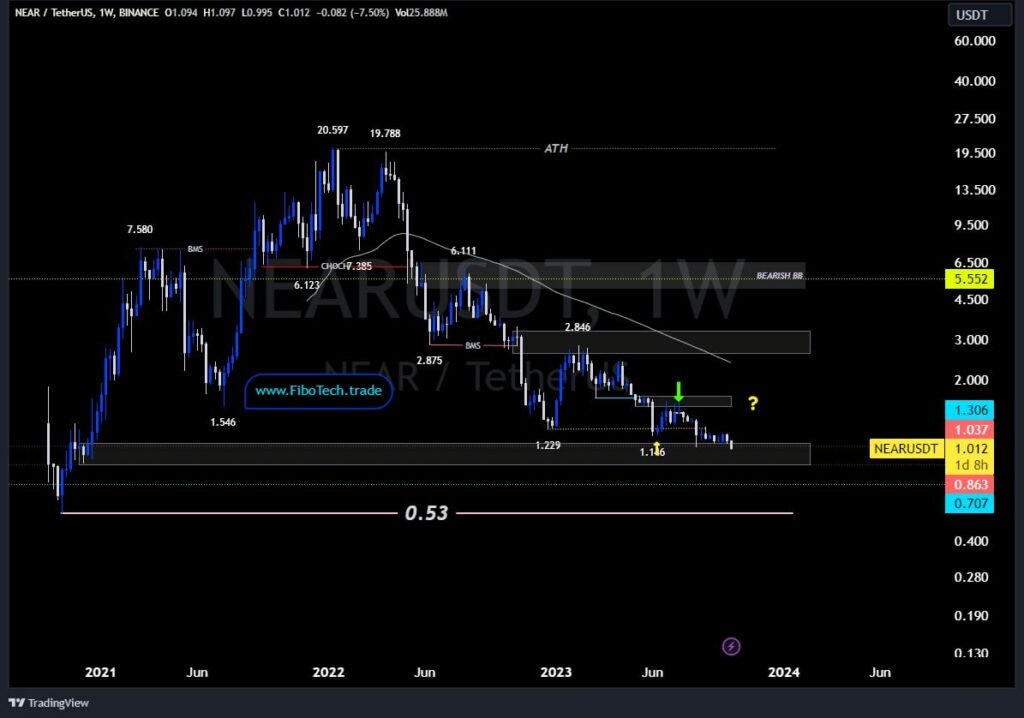Click the 7.580 swing high label

click(x=140, y=229)
